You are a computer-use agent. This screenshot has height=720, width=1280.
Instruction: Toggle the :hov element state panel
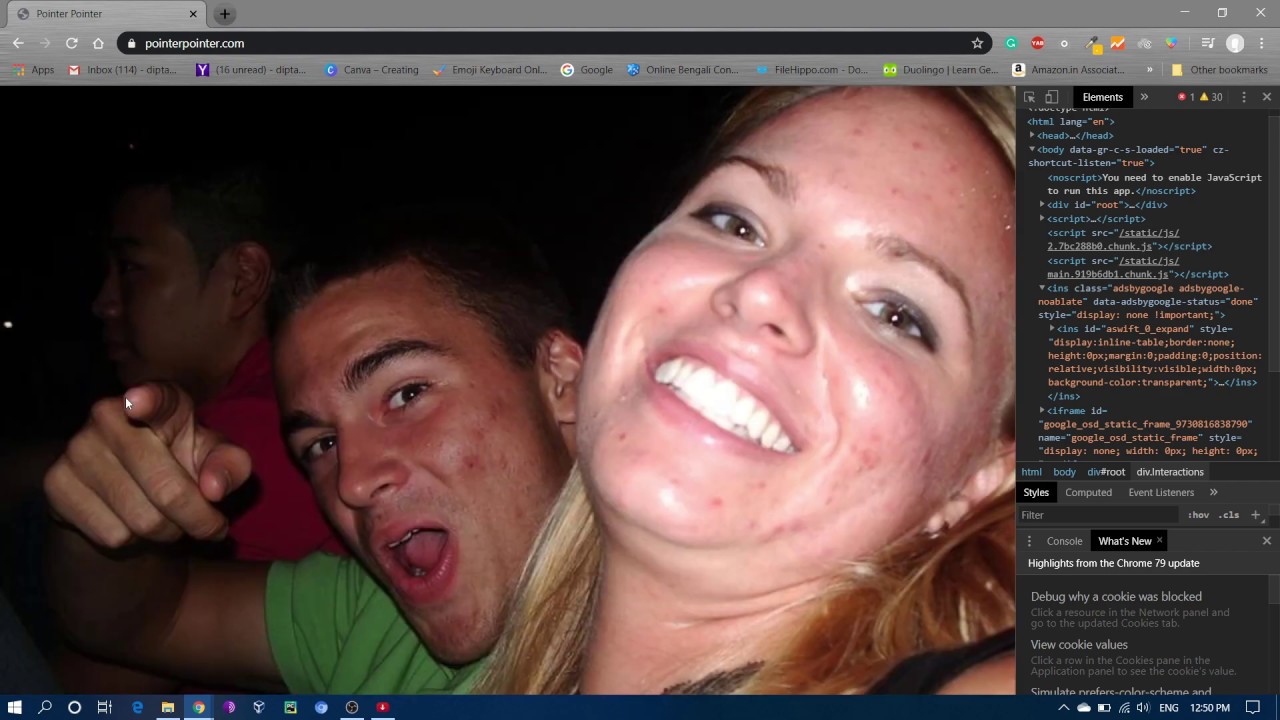tap(1198, 515)
